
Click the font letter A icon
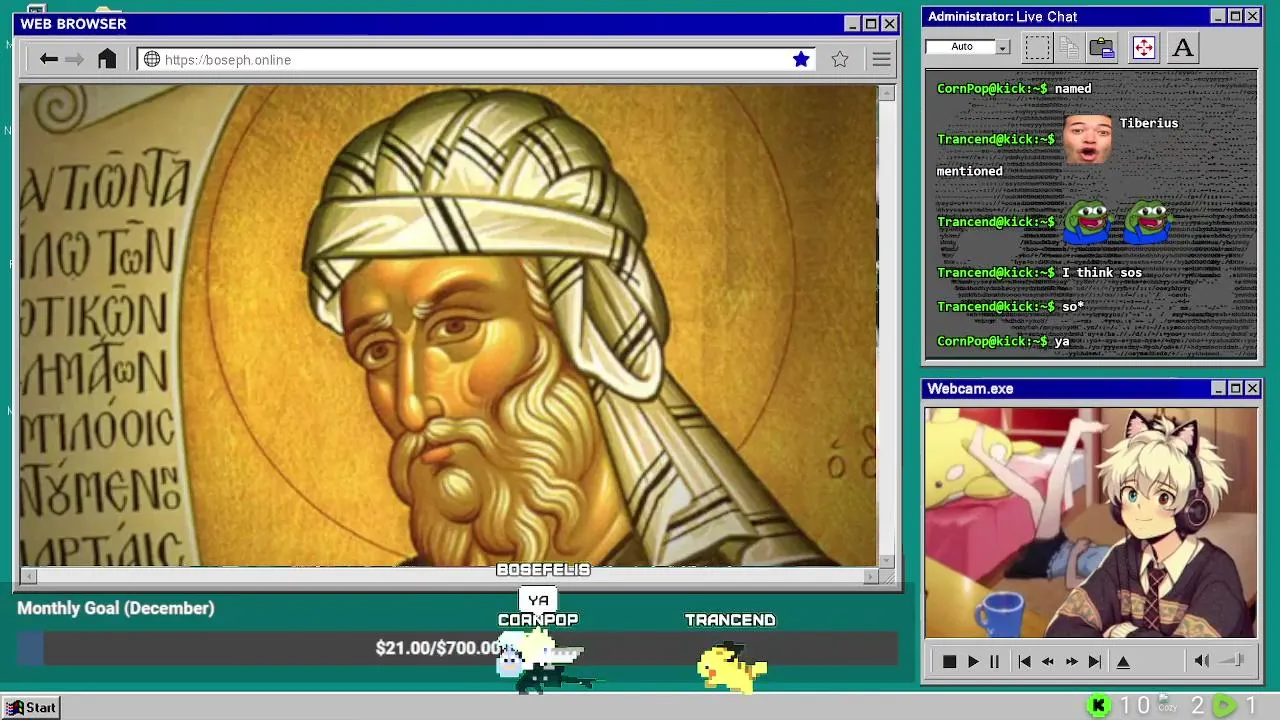coord(1183,47)
